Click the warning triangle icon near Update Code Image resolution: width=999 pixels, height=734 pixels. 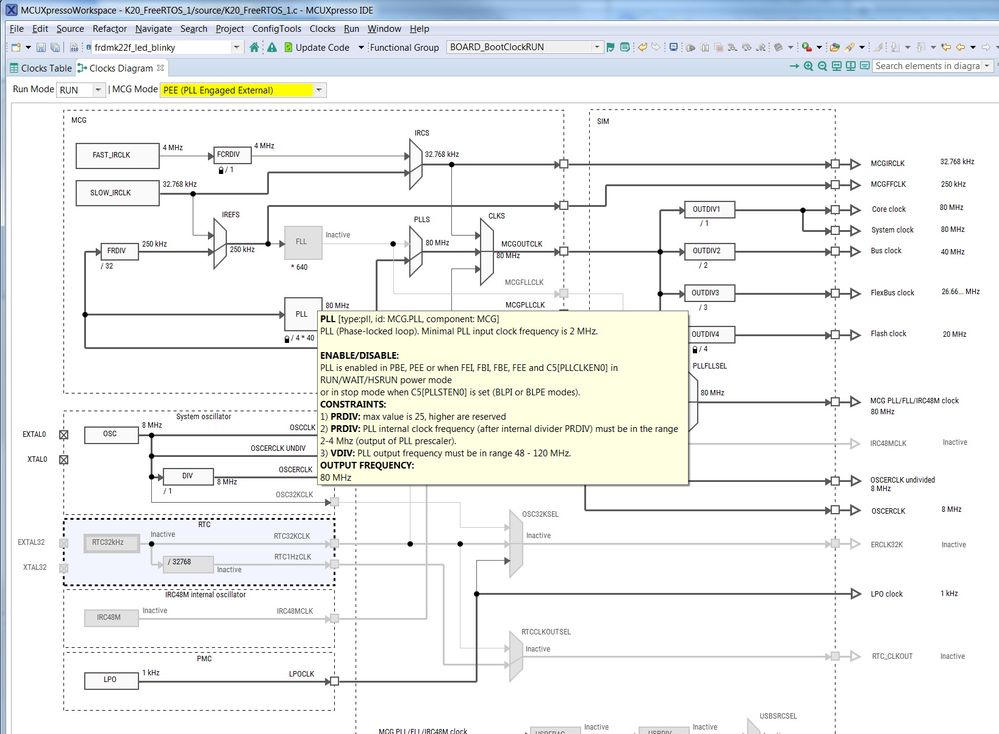point(272,46)
